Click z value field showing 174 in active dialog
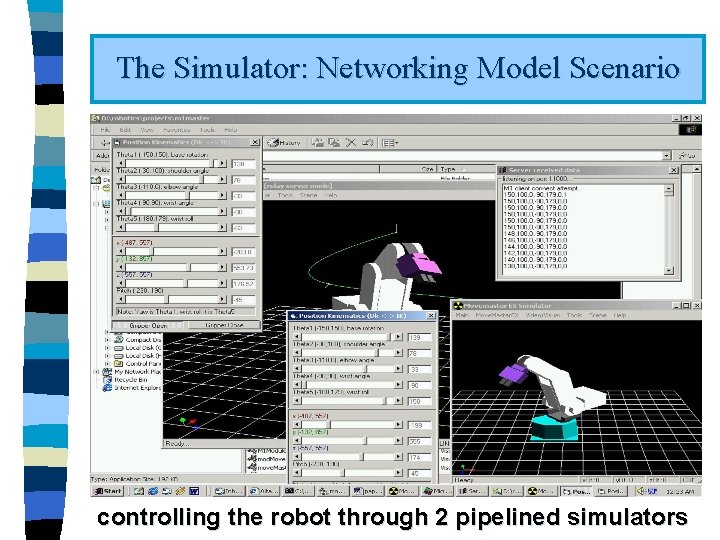 tap(419, 457)
